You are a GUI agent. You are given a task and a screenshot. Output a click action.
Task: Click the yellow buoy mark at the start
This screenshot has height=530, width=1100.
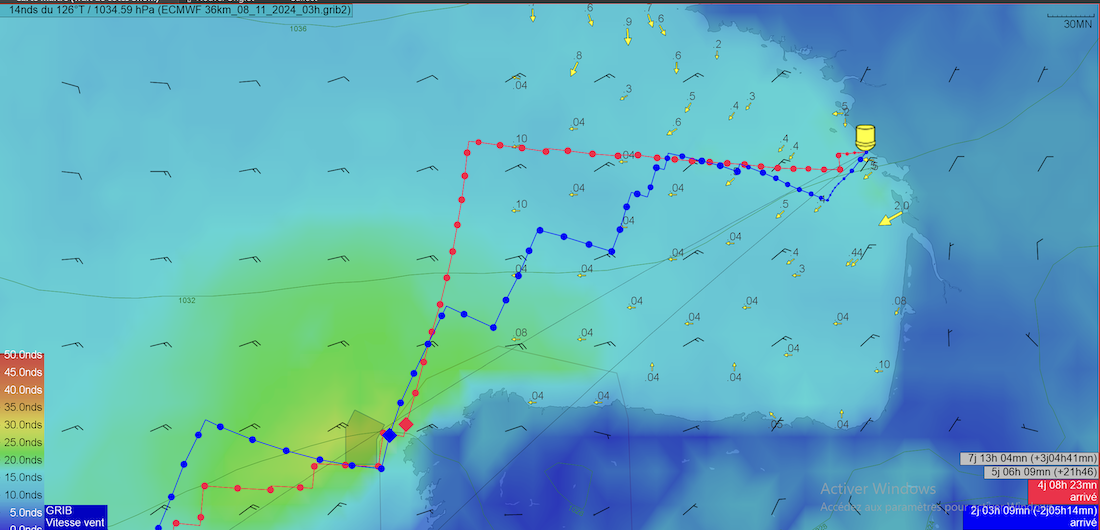click(865, 137)
